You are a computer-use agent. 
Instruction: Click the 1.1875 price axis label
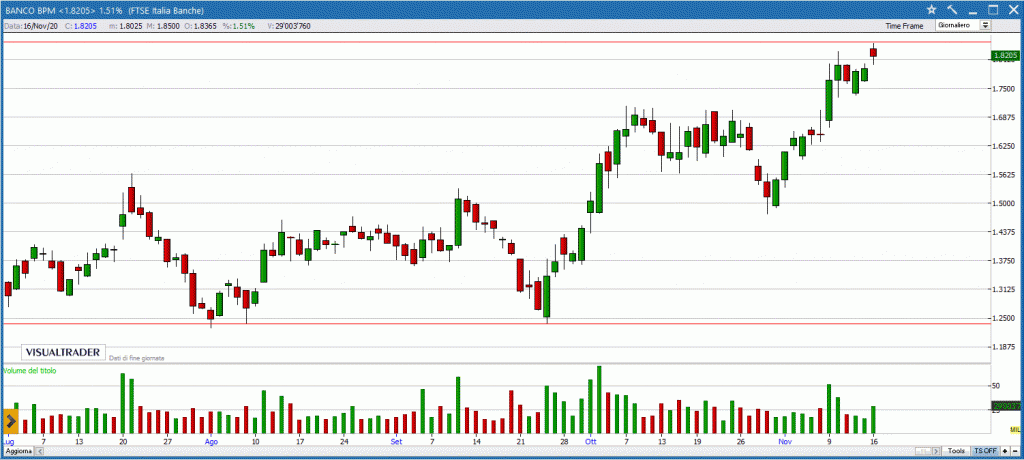1003,347
